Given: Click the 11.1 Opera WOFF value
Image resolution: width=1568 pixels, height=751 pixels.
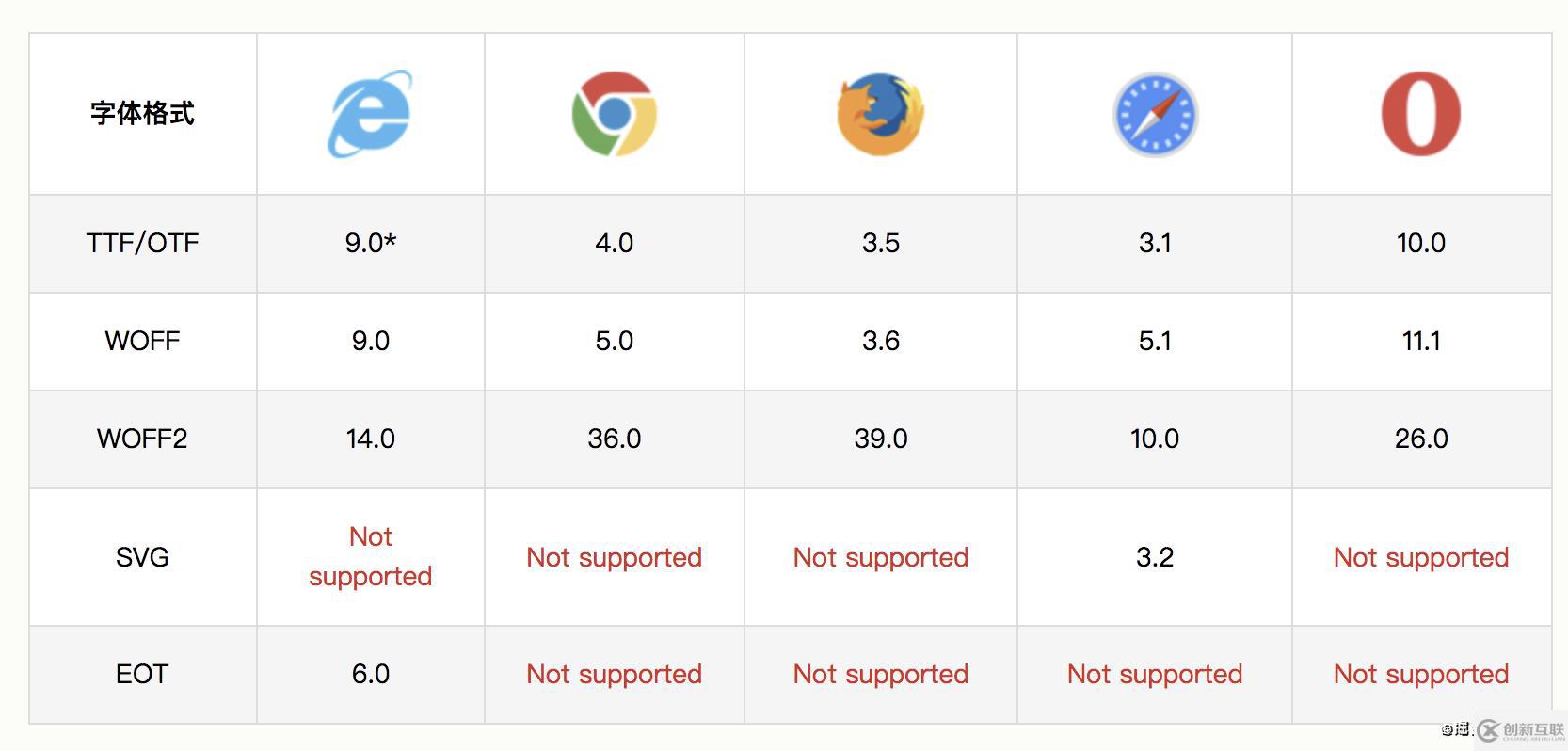Looking at the screenshot, I should tap(1420, 341).
